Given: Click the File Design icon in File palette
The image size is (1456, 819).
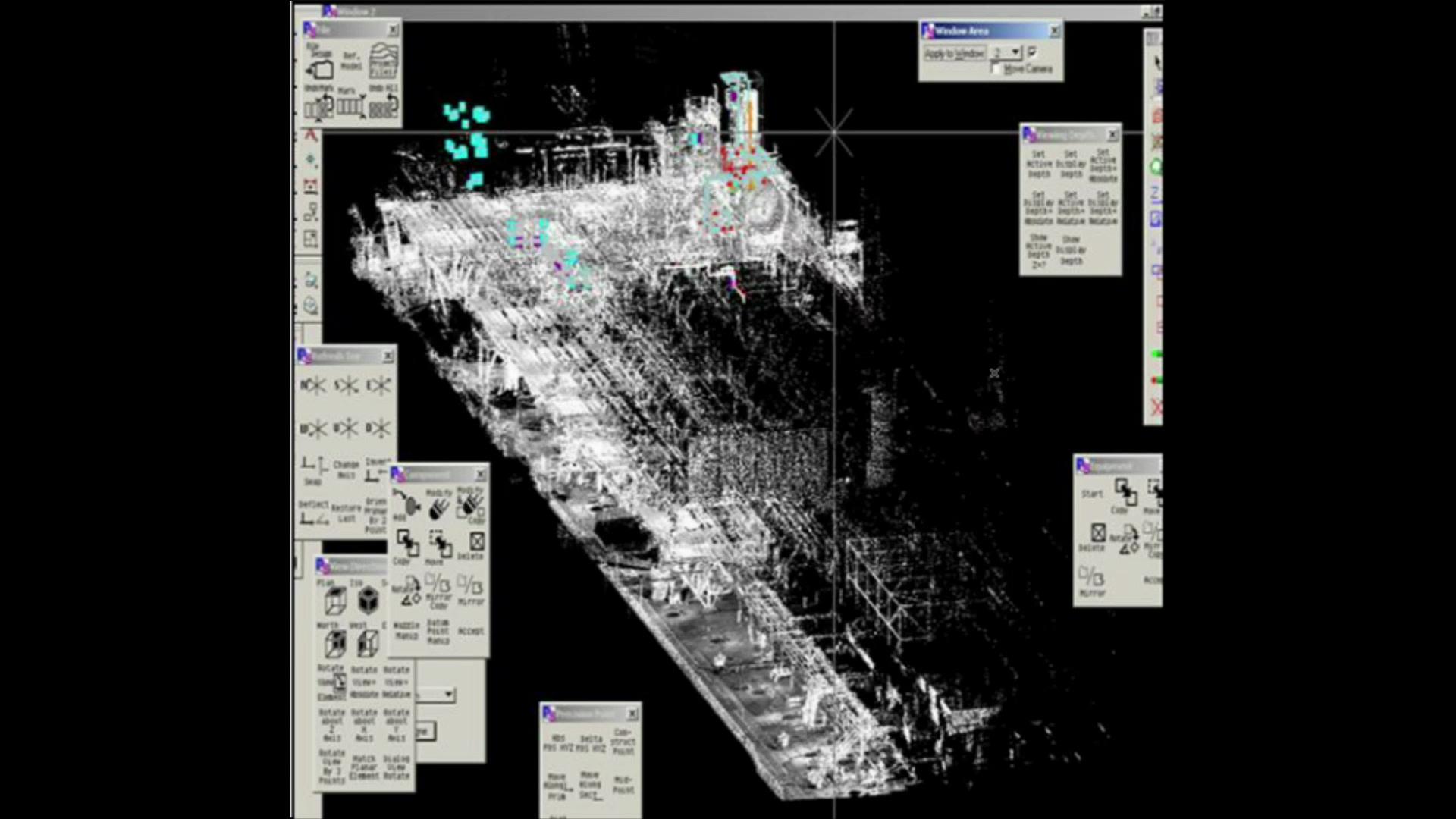Looking at the screenshot, I should tap(319, 63).
